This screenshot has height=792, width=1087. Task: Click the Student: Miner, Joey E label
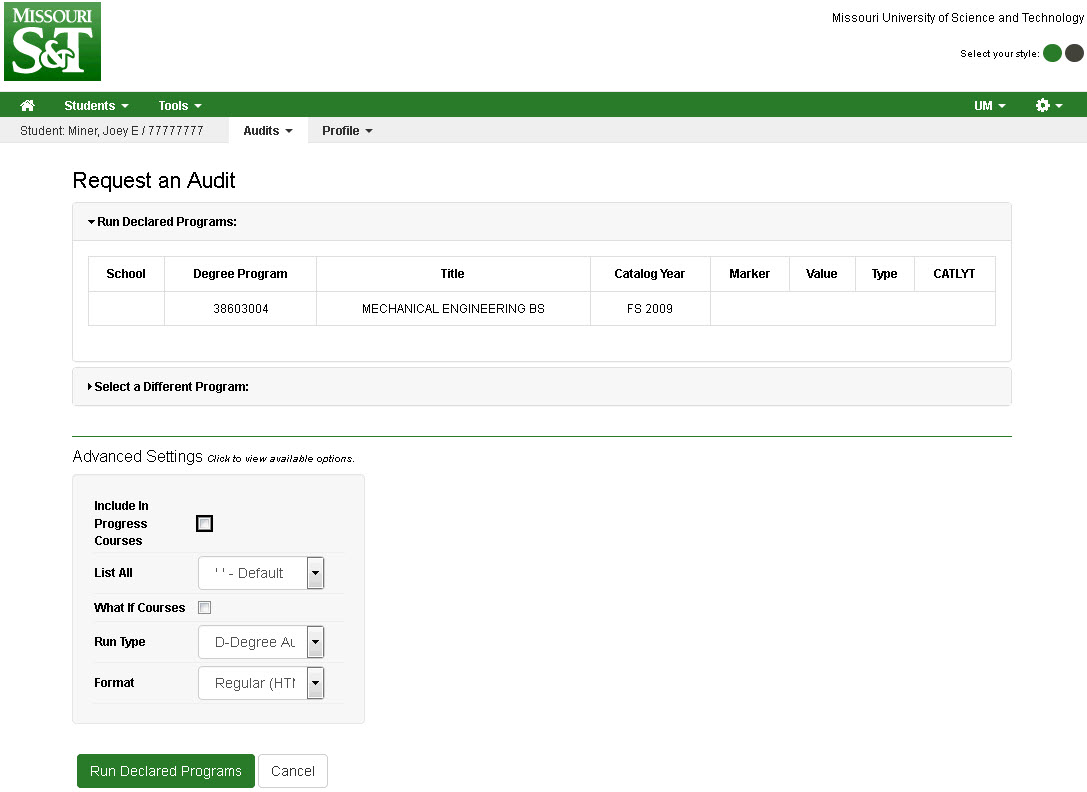(x=112, y=130)
